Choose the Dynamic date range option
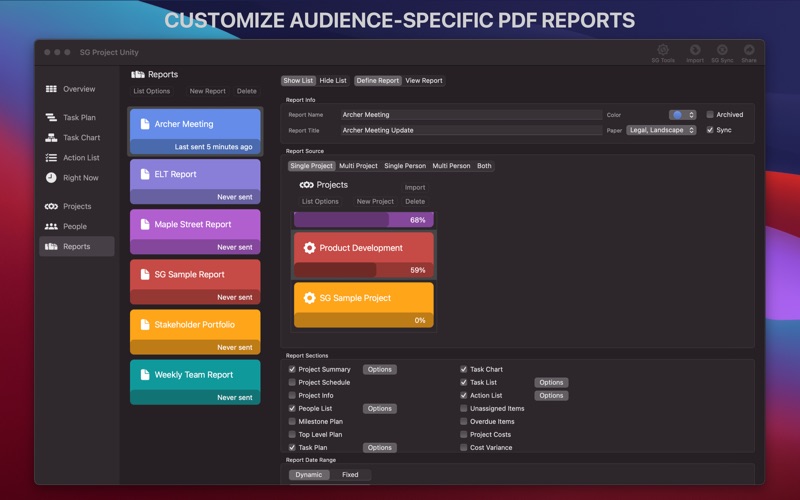 (309, 474)
